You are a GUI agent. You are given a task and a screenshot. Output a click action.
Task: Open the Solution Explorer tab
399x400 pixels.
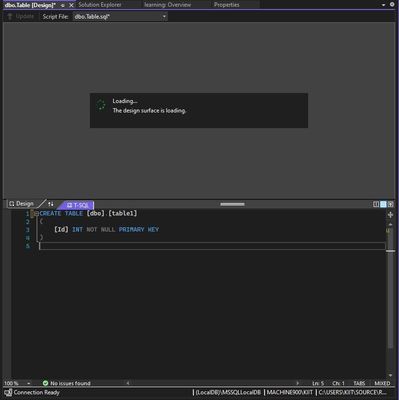pyautogui.click(x=100, y=5)
